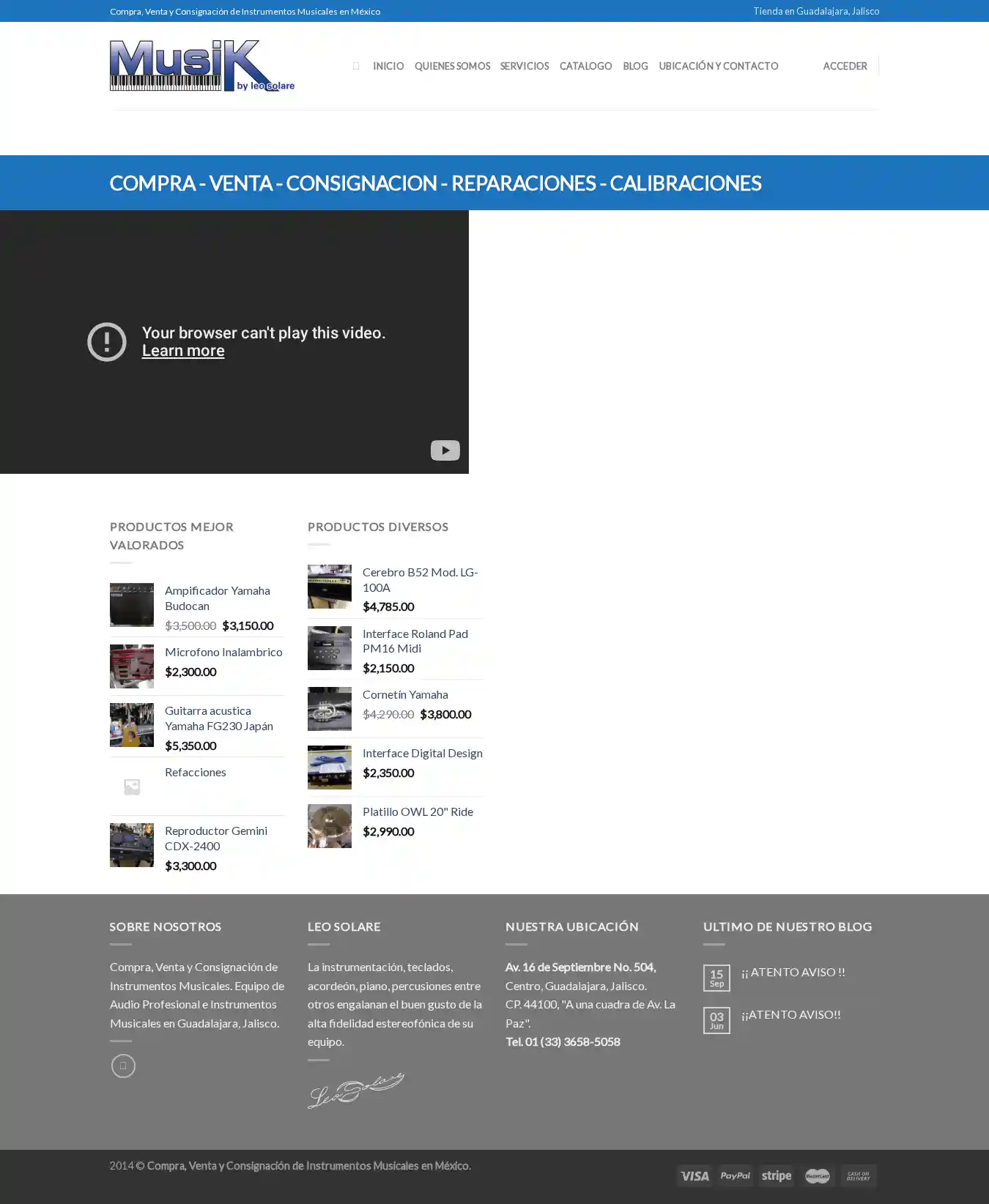
Task: Click the social icon under Sobre Nosotros
Action: [x=123, y=1066]
